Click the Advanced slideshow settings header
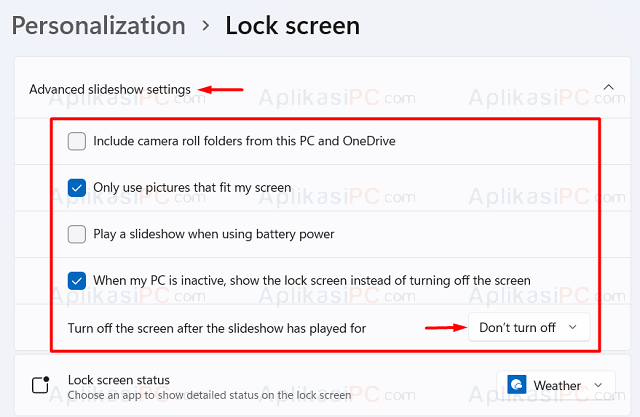Viewport: 640px width, 417px height. coord(110,89)
